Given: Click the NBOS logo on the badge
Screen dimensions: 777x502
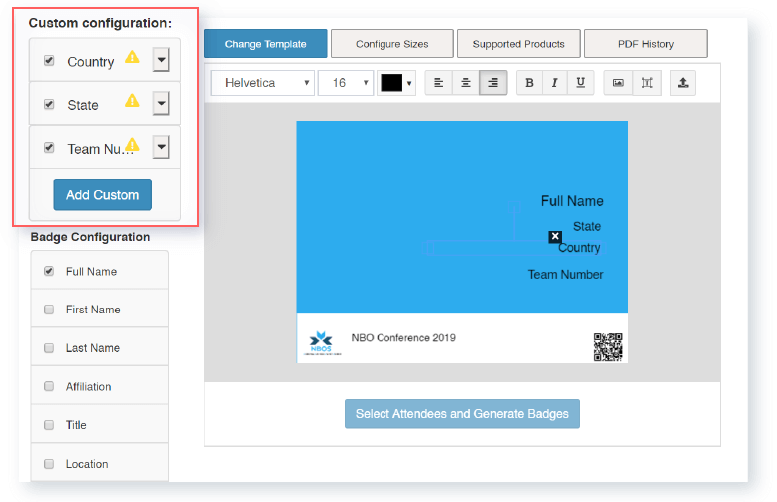Looking at the screenshot, I should point(321,342).
